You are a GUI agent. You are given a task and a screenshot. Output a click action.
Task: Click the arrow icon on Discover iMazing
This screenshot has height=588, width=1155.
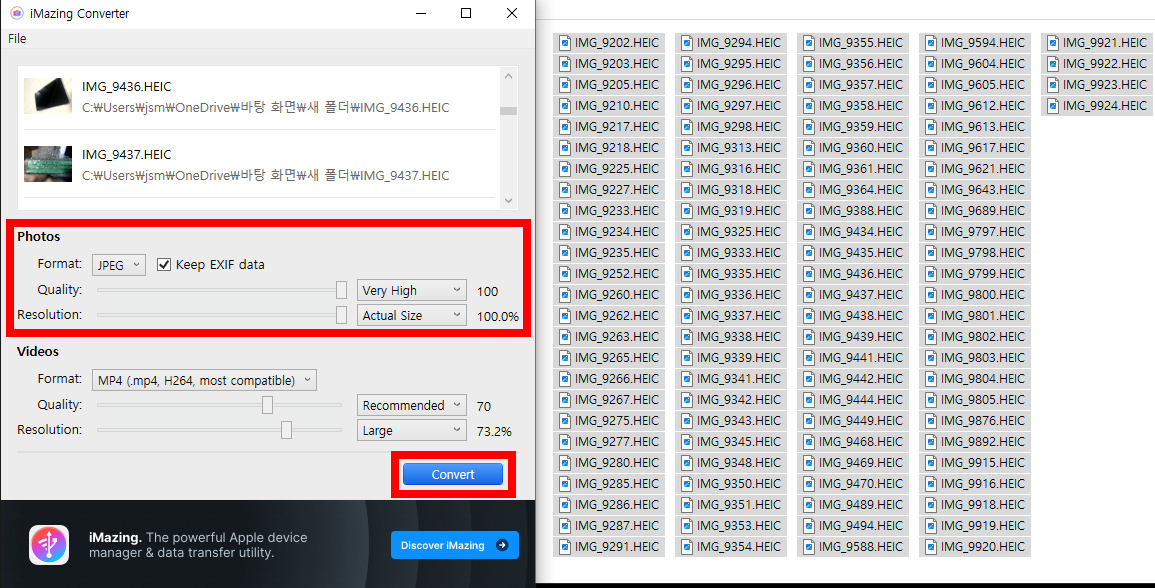(x=502, y=545)
